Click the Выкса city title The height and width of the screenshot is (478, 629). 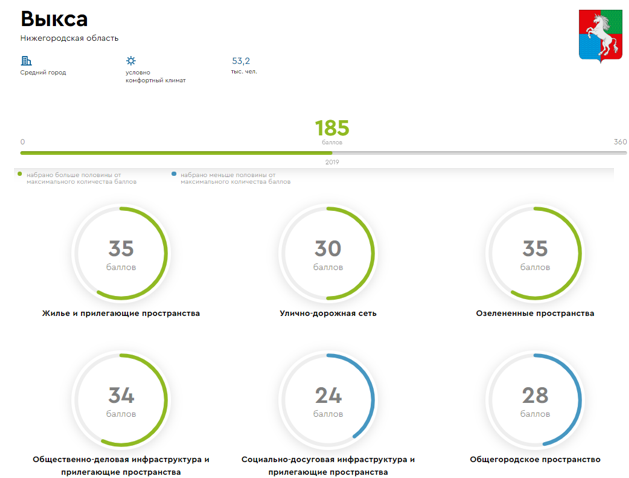(x=54, y=19)
